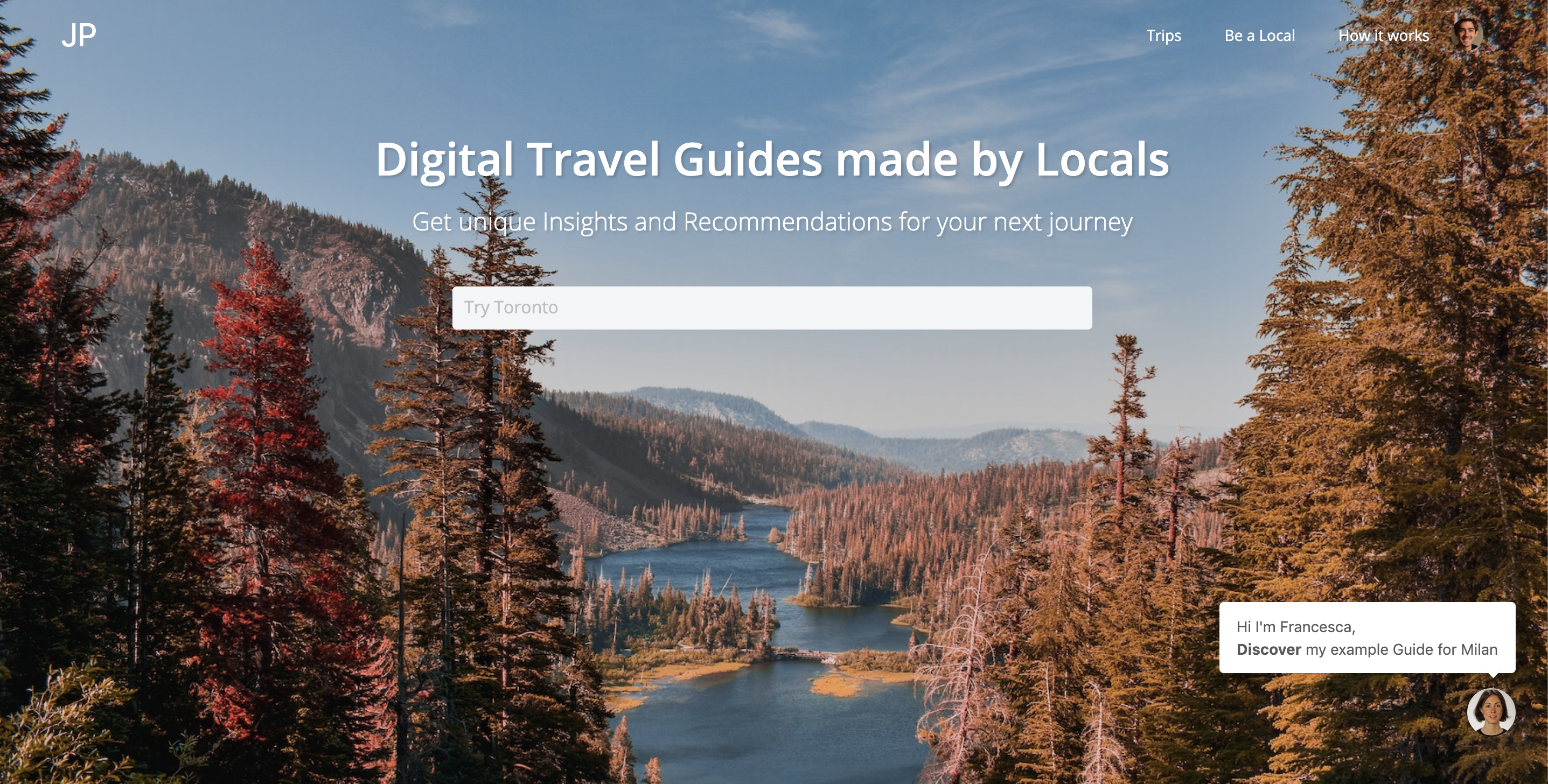Screen dimensions: 1548x784
Task: Click the word Toronto in search placeholder
Action: pyautogui.click(x=525, y=307)
